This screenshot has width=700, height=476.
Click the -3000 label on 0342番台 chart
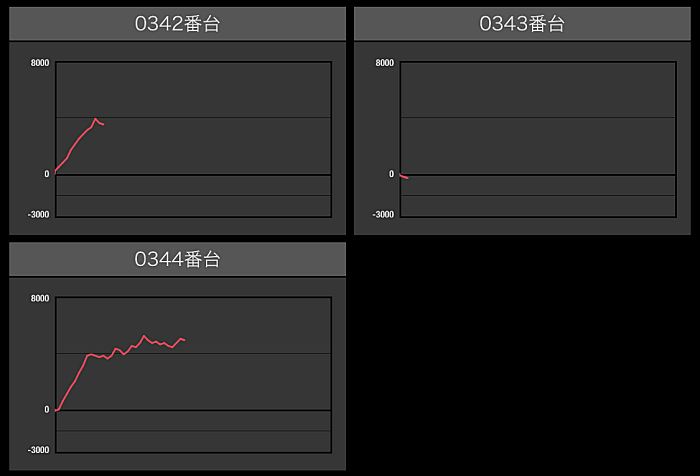pyautogui.click(x=38, y=214)
